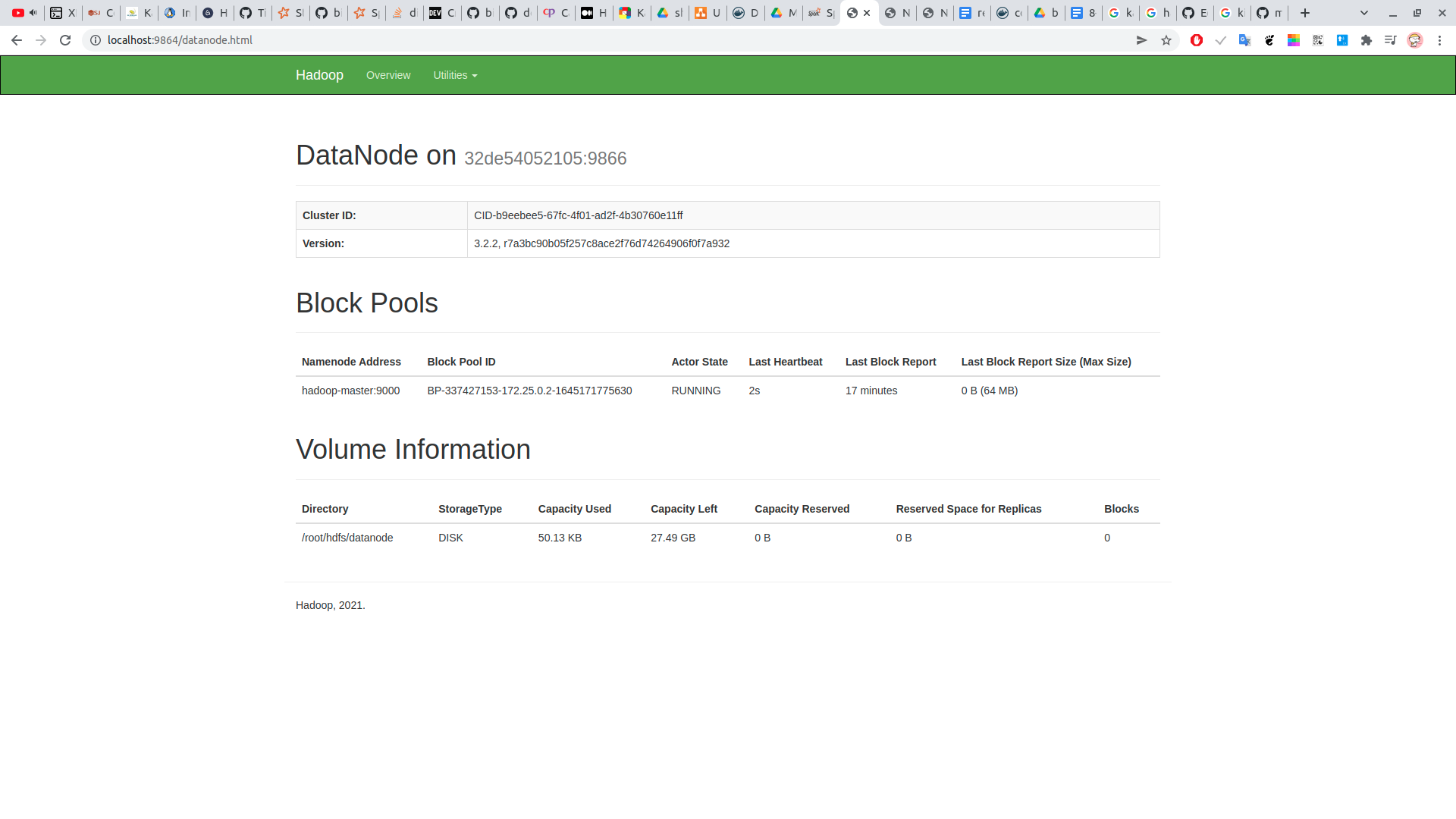Open the Chrome profile avatar
This screenshot has height=819, width=1456.
[1415, 40]
